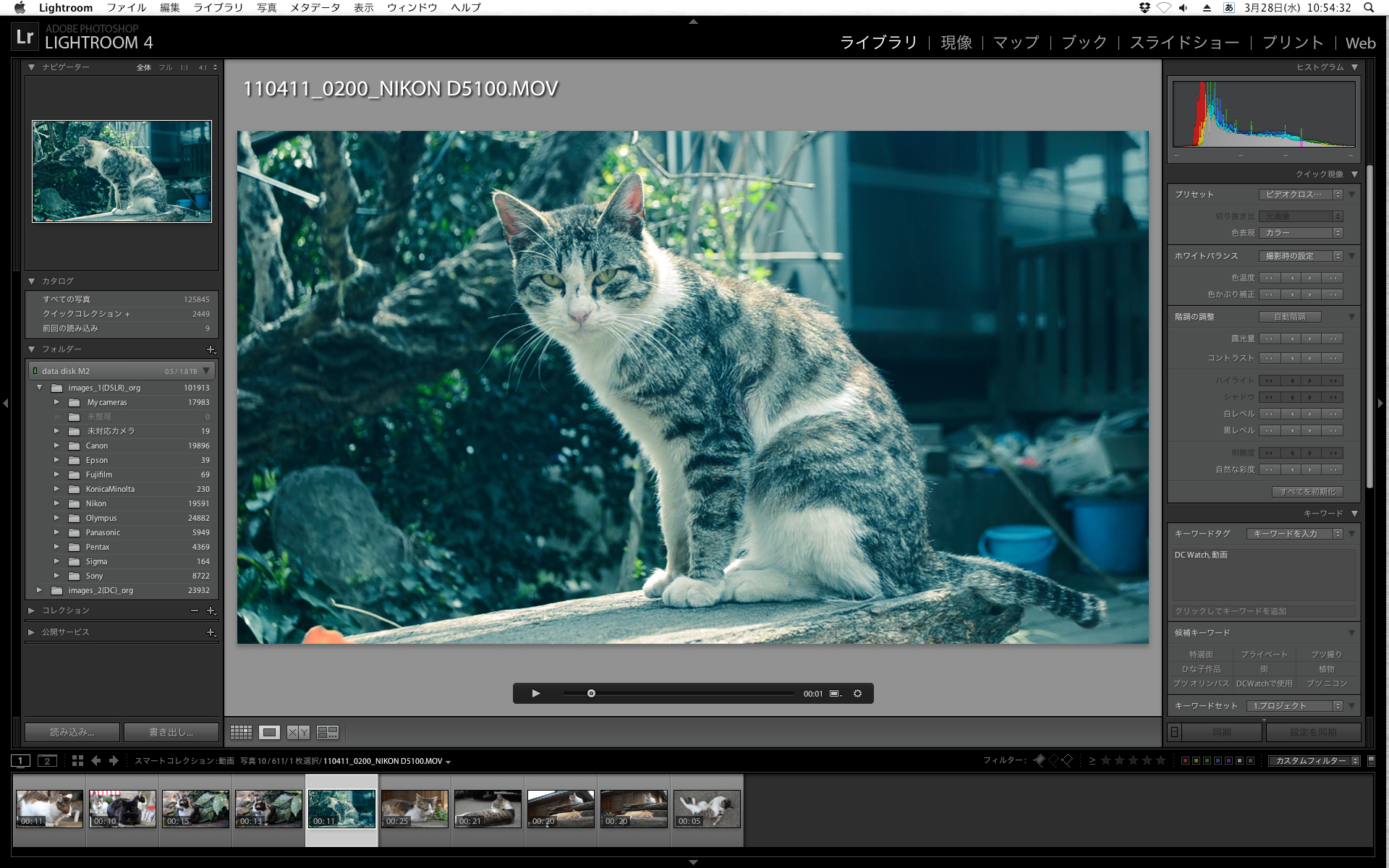
Task: Open XY Compare view
Action: (x=298, y=732)
